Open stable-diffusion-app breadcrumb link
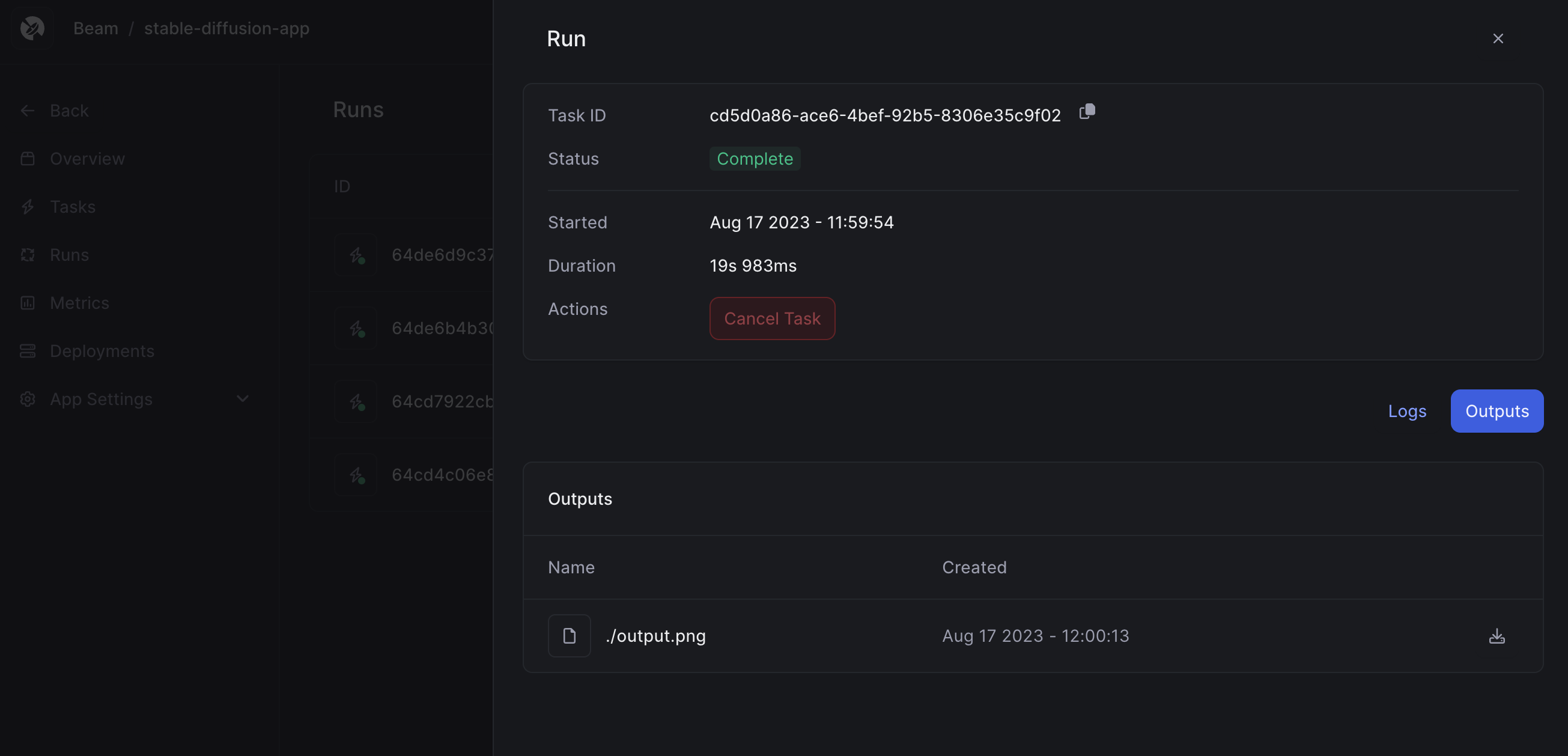This screenshot has width=1568, height=756. (226, 29)
